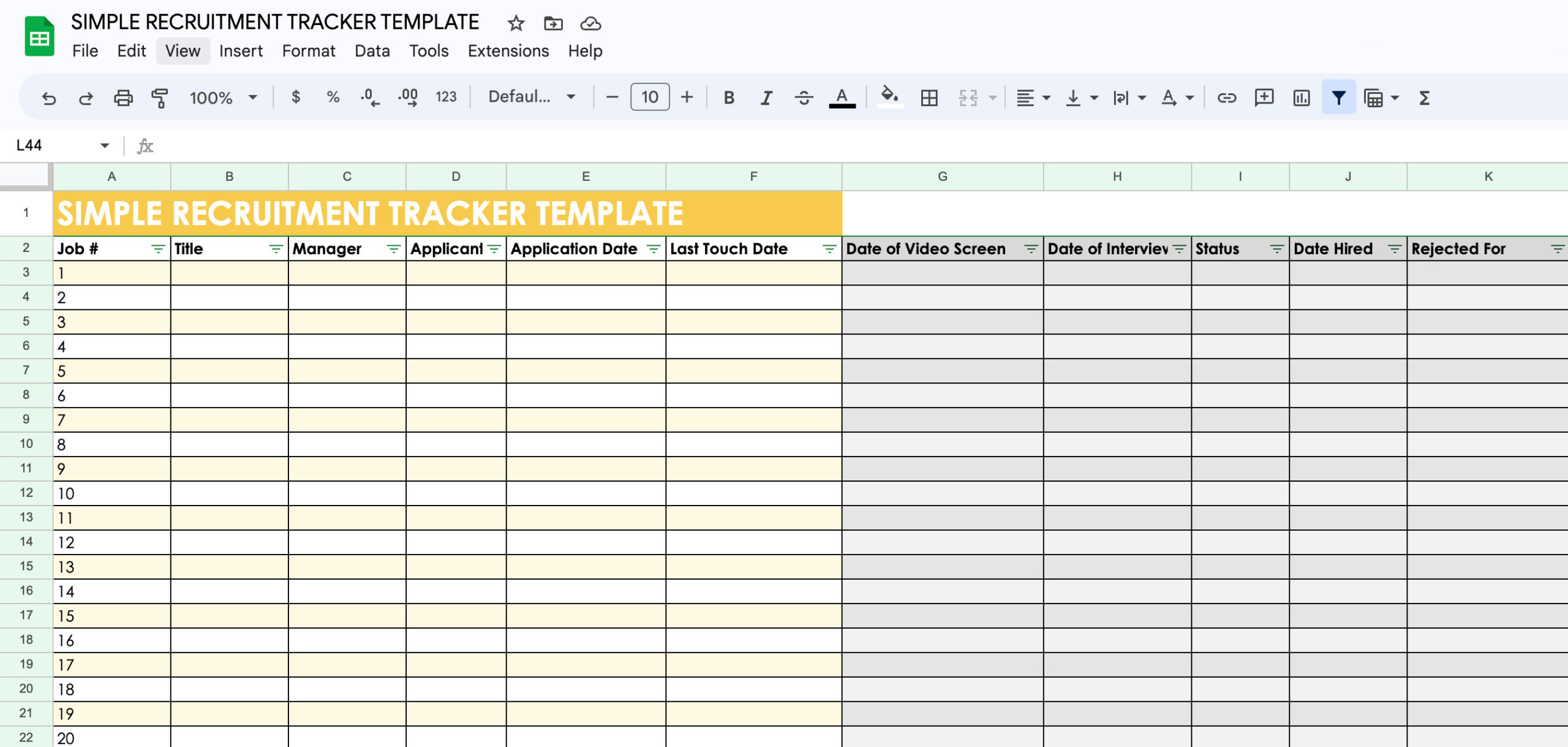Open the horizontal align dropdown
The width and height of the screenshot is (1568, 747).
1033,98
